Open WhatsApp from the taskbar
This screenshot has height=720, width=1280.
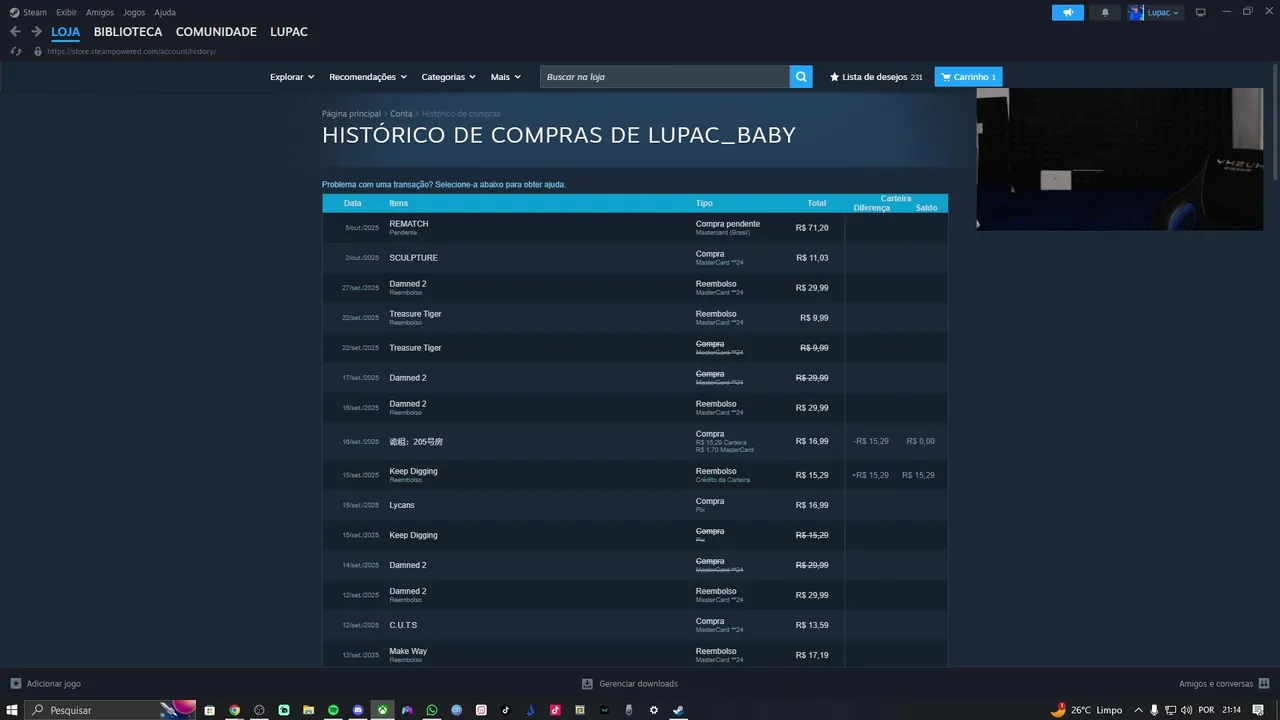[432, 710]
